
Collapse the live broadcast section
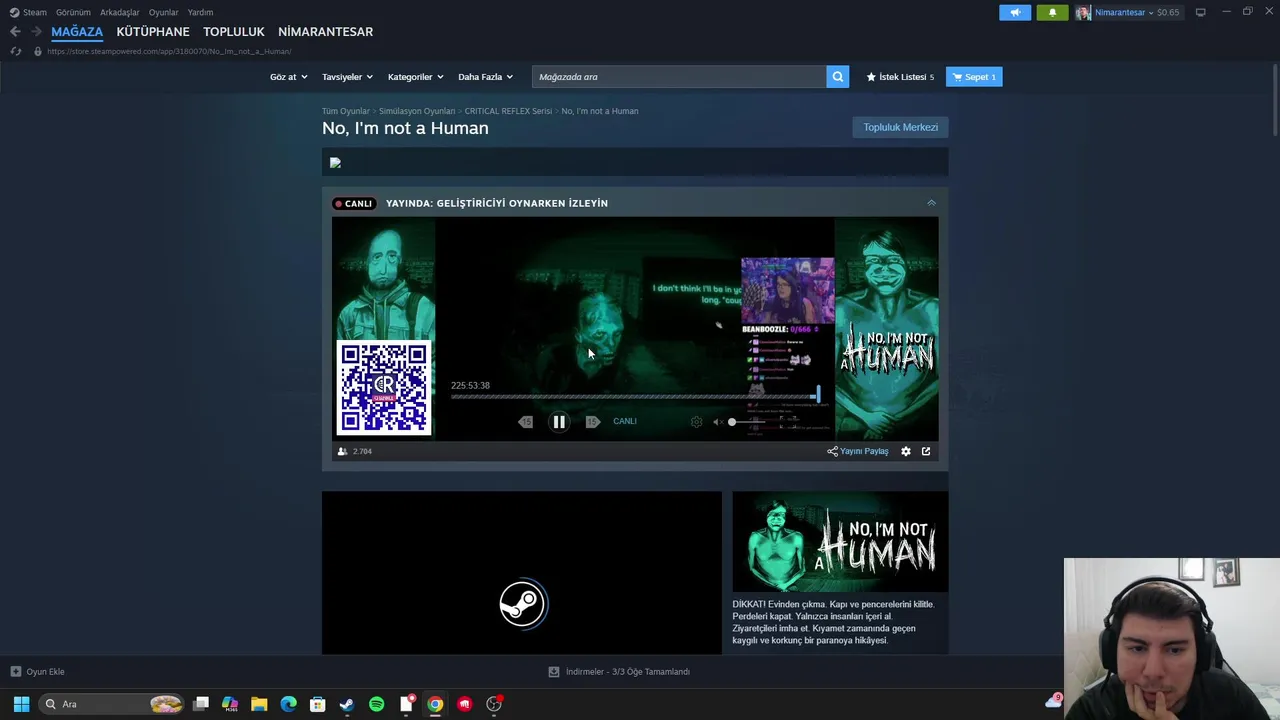tap(931, 203)
